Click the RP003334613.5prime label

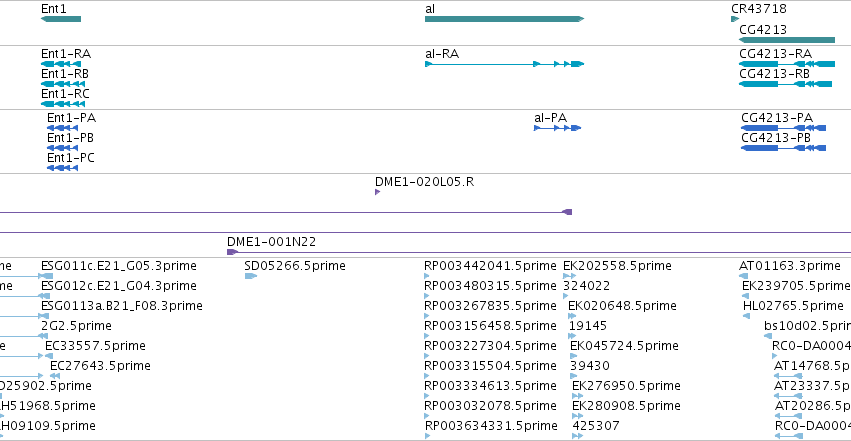[491, 386]
